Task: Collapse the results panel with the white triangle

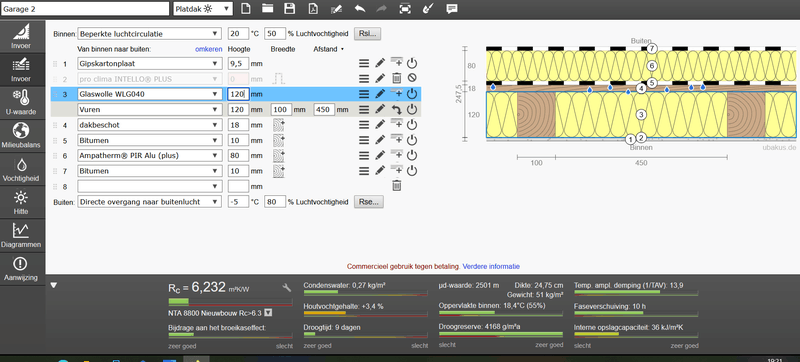Action: 54,286
